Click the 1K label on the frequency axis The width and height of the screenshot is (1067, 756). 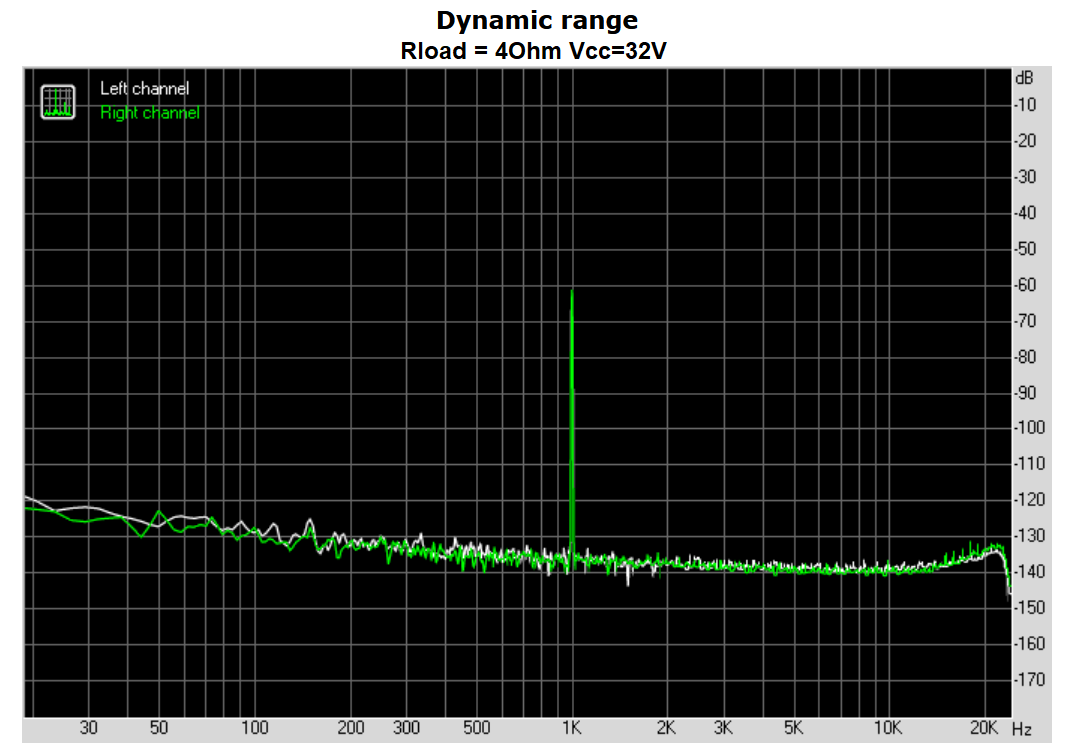pyautogui.click(x=571, y=728)
